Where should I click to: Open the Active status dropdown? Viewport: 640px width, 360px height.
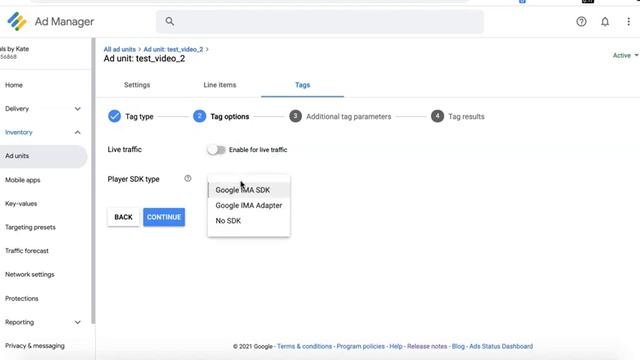click(x=625, y=56)
